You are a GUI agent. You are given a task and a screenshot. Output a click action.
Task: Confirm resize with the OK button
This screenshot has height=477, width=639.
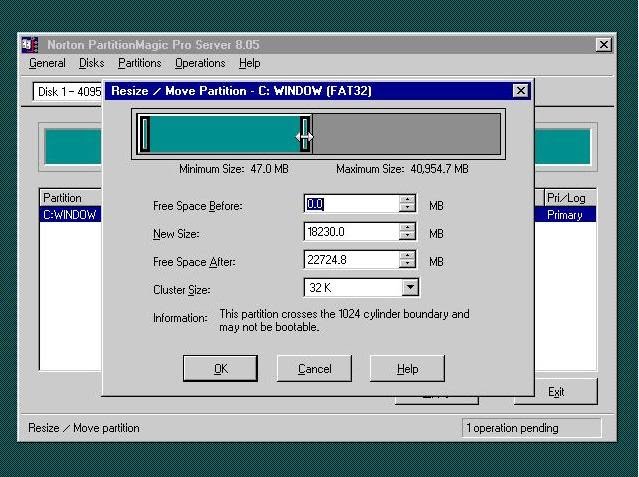click(x=220, y=369)
